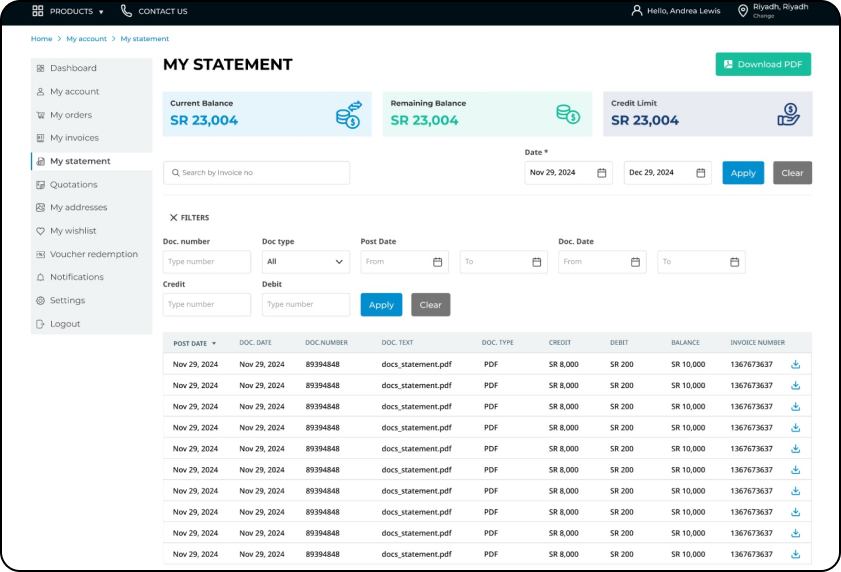Go to Home breadcrumb link
Screen dimensions: 841x572
(41, 39)
